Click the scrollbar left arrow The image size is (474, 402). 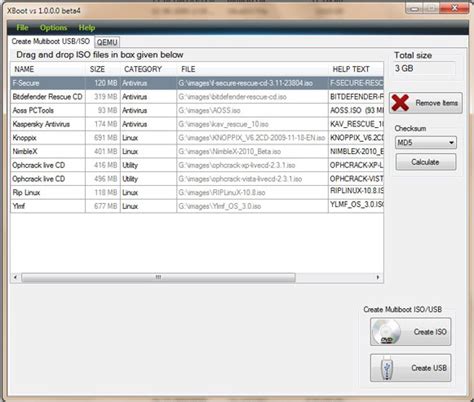(15, 277)
